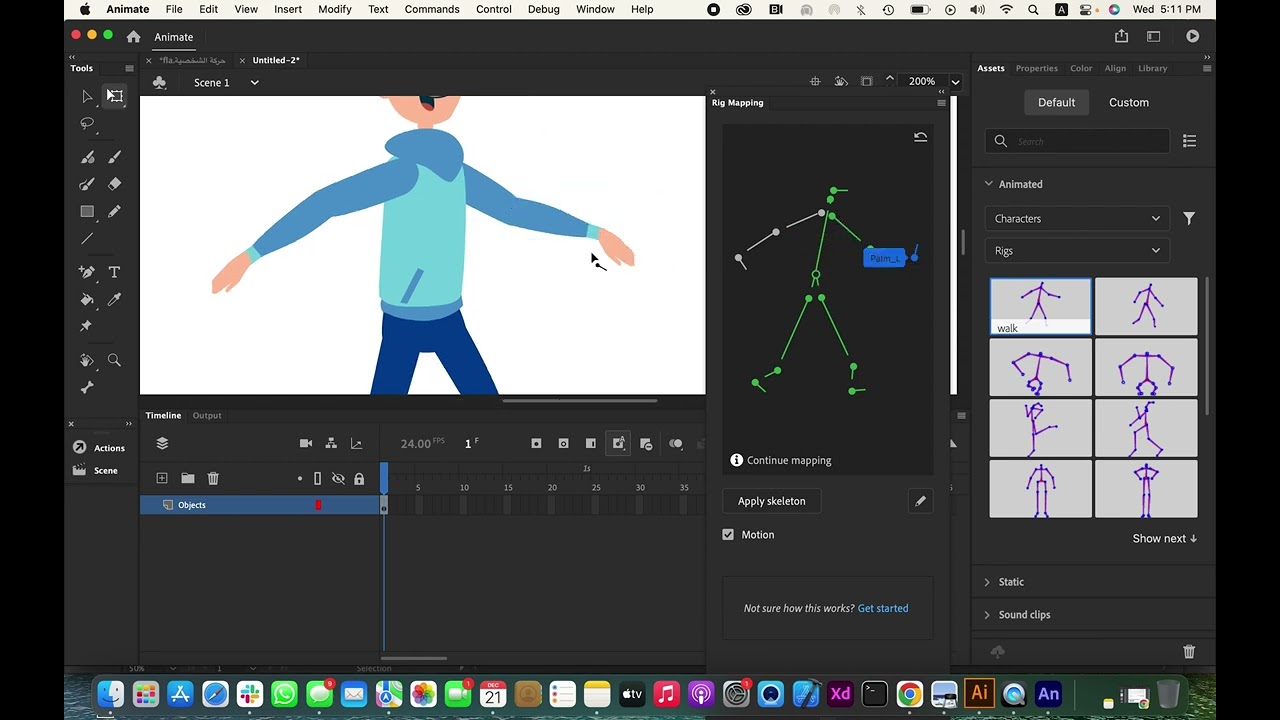Select the Paint Bucket tool

pyautogui.click(x=87, y=299)
